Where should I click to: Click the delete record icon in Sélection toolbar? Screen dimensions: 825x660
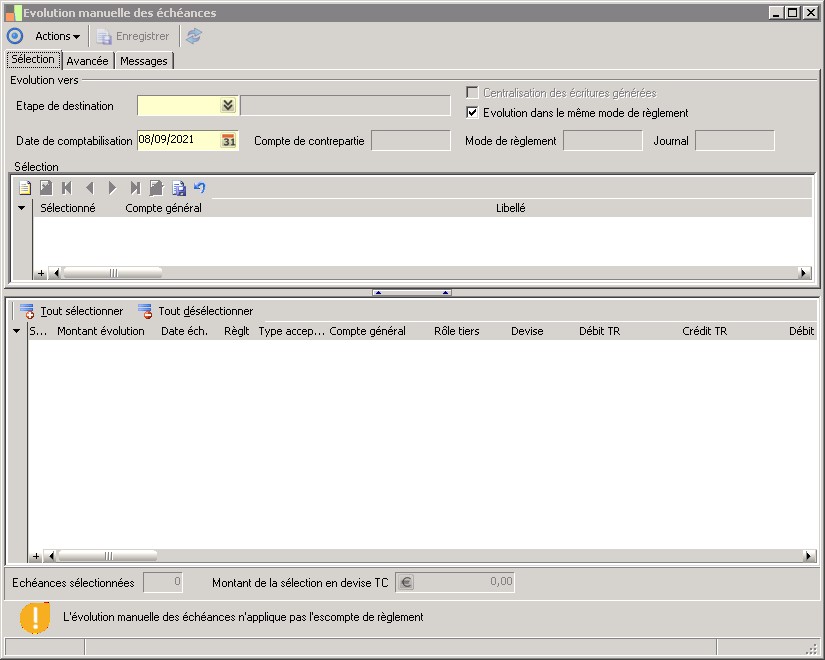[x=46, y=187]
